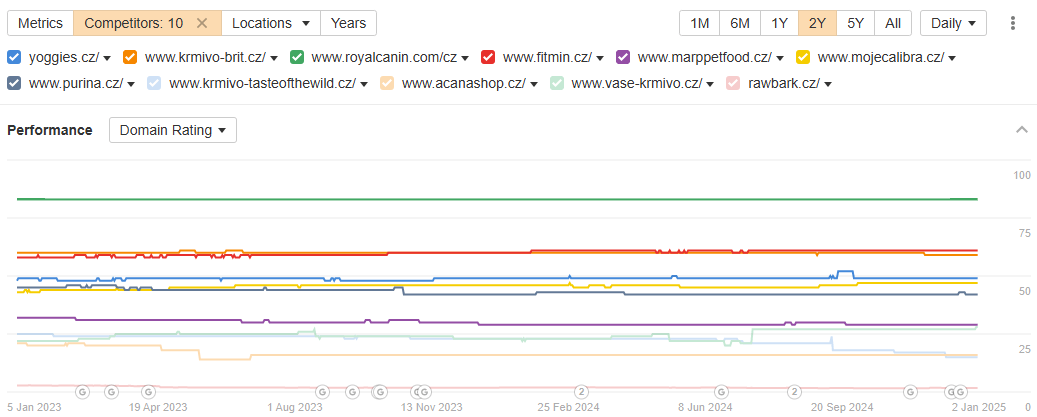Select the Years tab
This screenshot has height=417, width=1037.
coord(349,23)
